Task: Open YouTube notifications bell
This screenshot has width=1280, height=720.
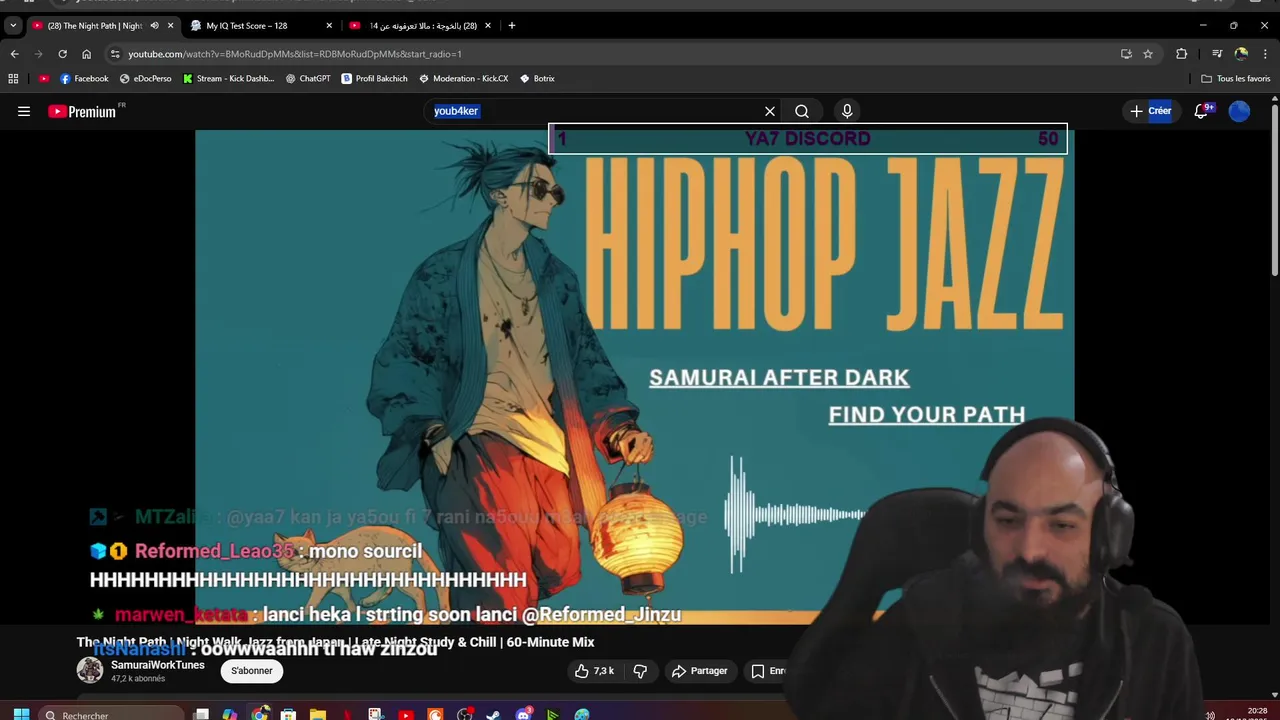Action: [1202, 111]
